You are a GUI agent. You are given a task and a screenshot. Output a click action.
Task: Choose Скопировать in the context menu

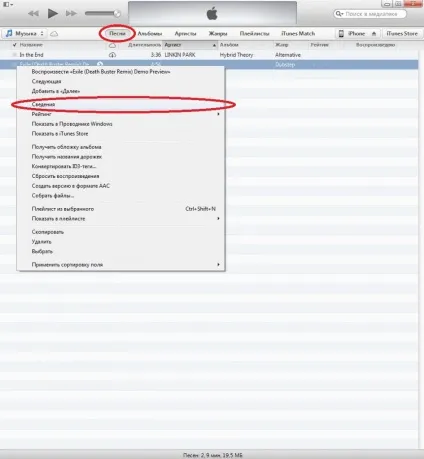coord(121,232)
